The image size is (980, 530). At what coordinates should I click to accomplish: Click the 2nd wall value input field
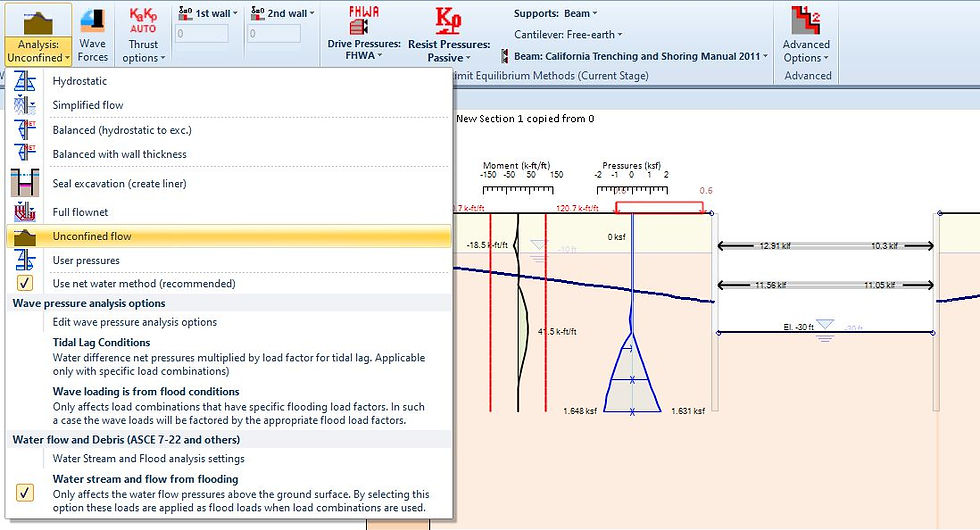click(x=274, y=33)
